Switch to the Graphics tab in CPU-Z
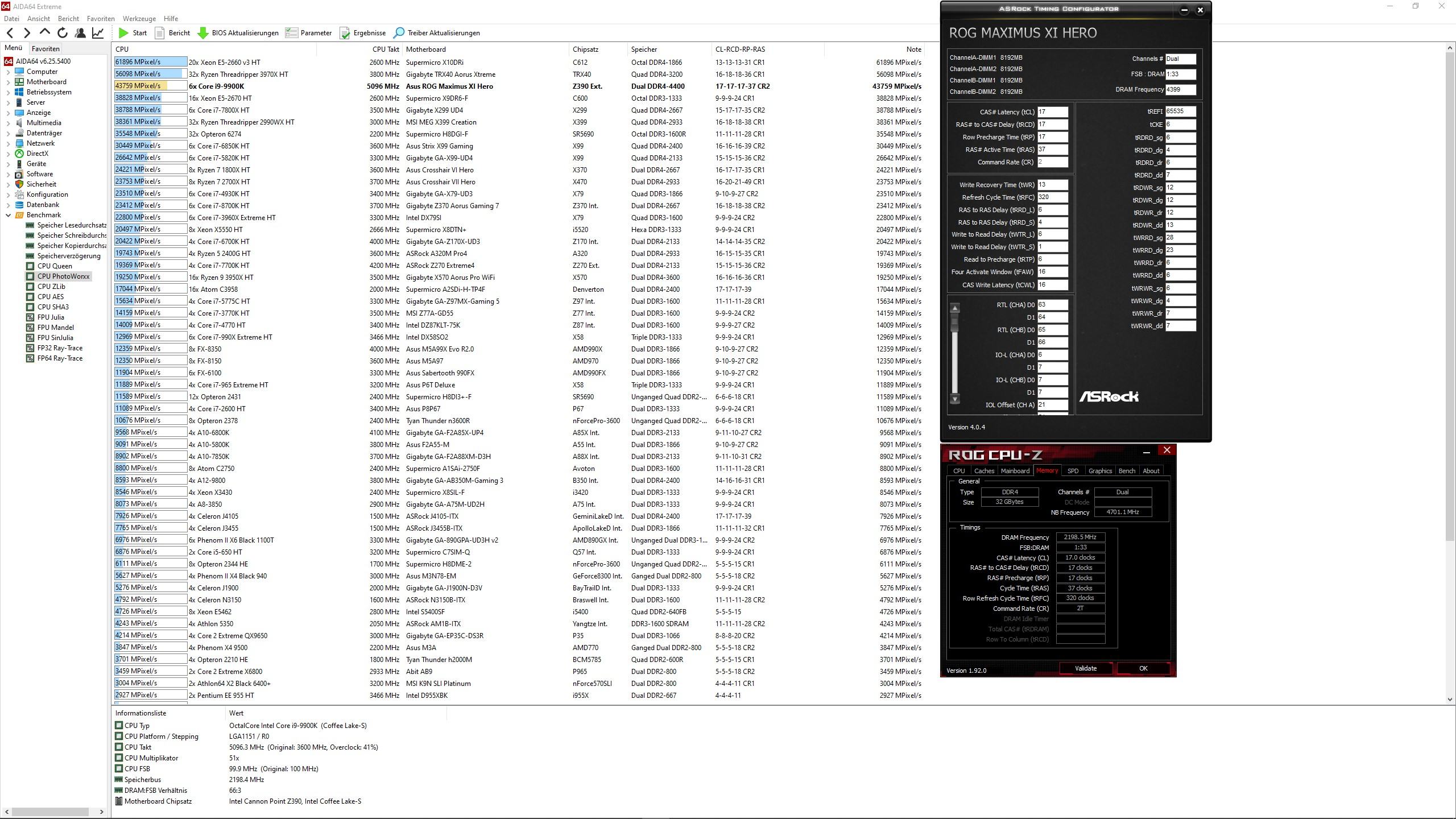Viewport: 1456px width, 819px height. pyautogui.click(x=1100, y=471)
